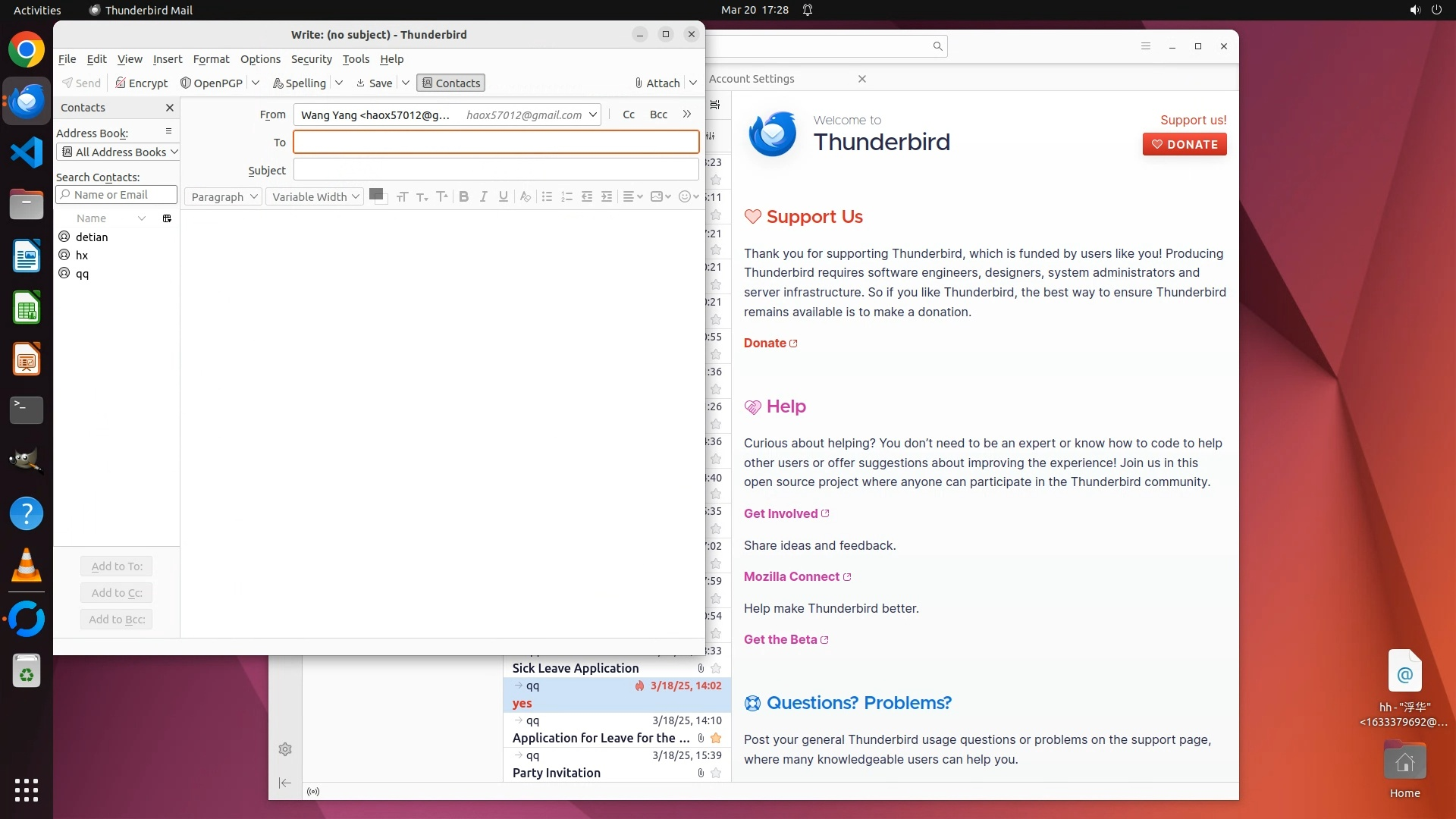The image size is (1456, 819).
Task: Open the Security menu
Action: 311,59
